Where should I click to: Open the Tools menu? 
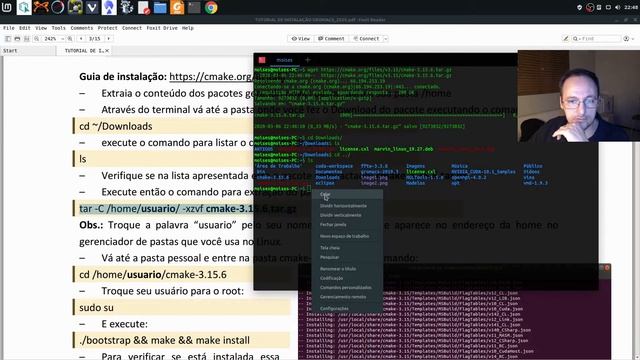[58, 28]
